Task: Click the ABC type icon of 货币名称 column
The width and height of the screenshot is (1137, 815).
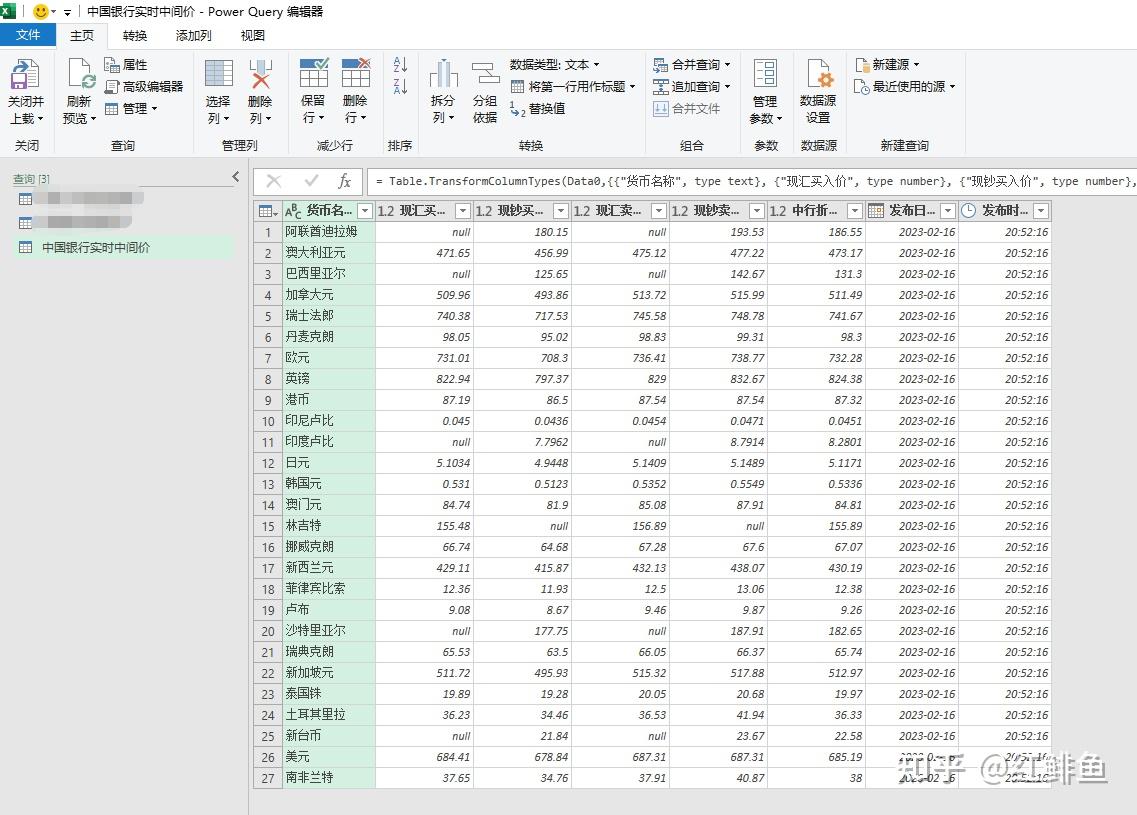Action: point(293,211)
